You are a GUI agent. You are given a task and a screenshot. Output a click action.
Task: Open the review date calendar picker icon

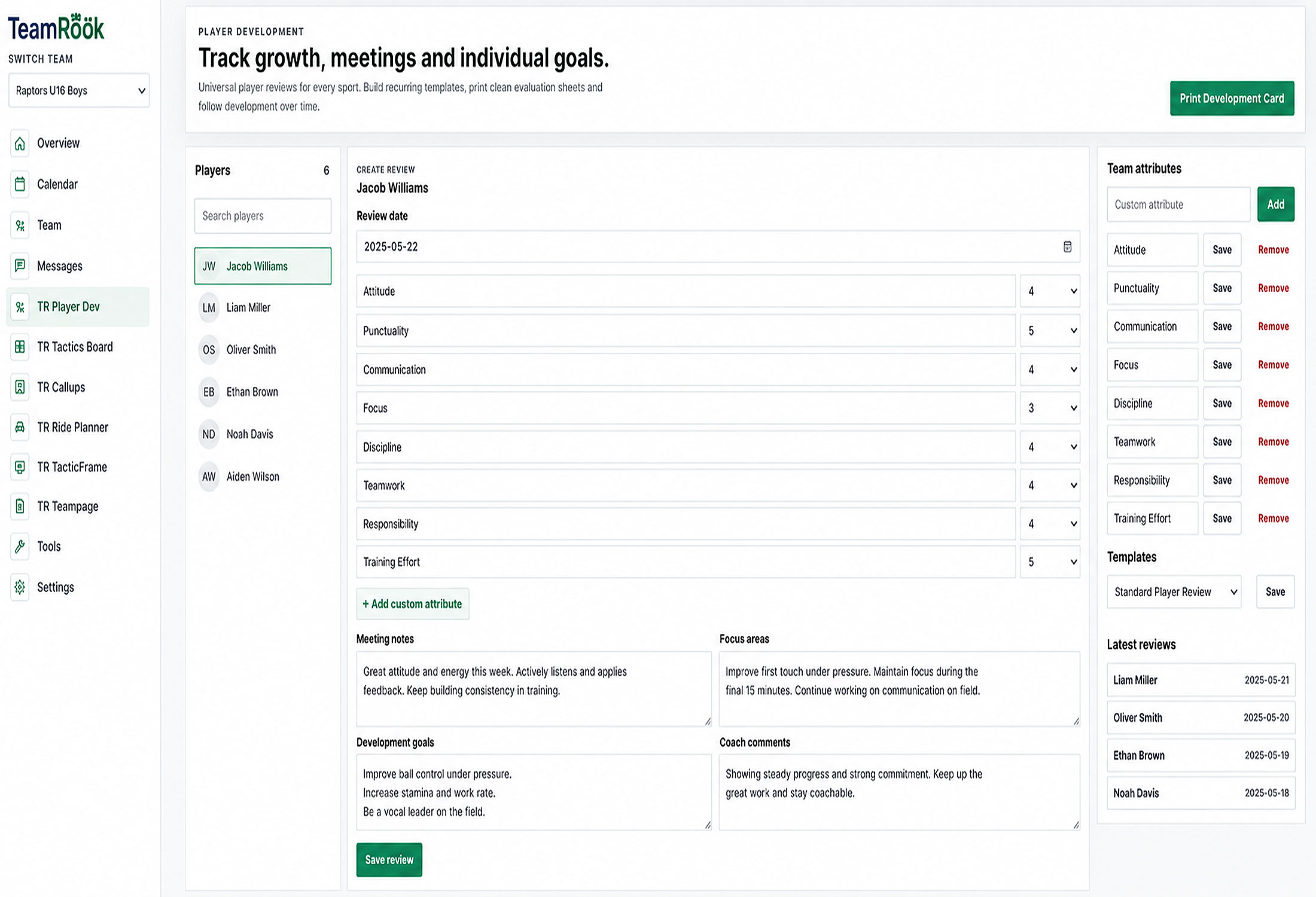pos(1068,247)
